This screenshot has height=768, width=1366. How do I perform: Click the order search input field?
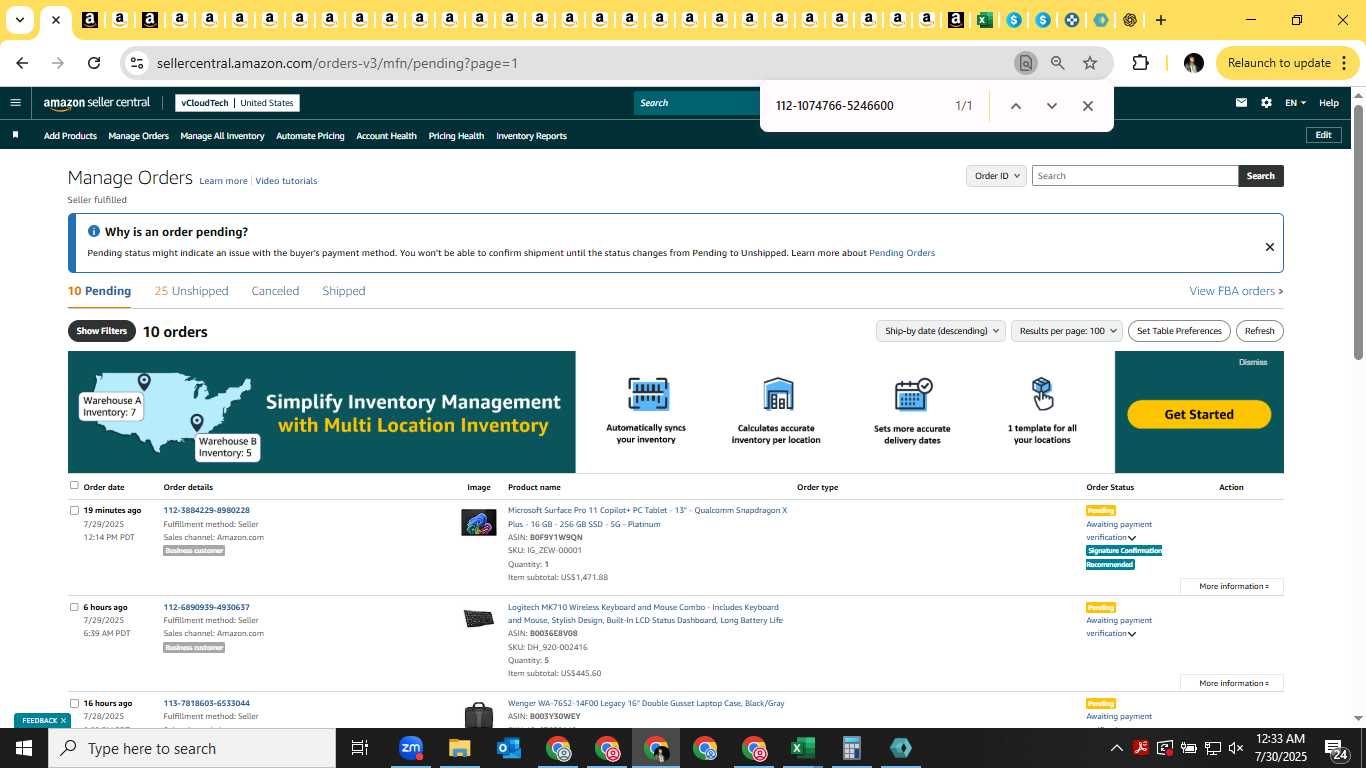tap(1135, 176)
